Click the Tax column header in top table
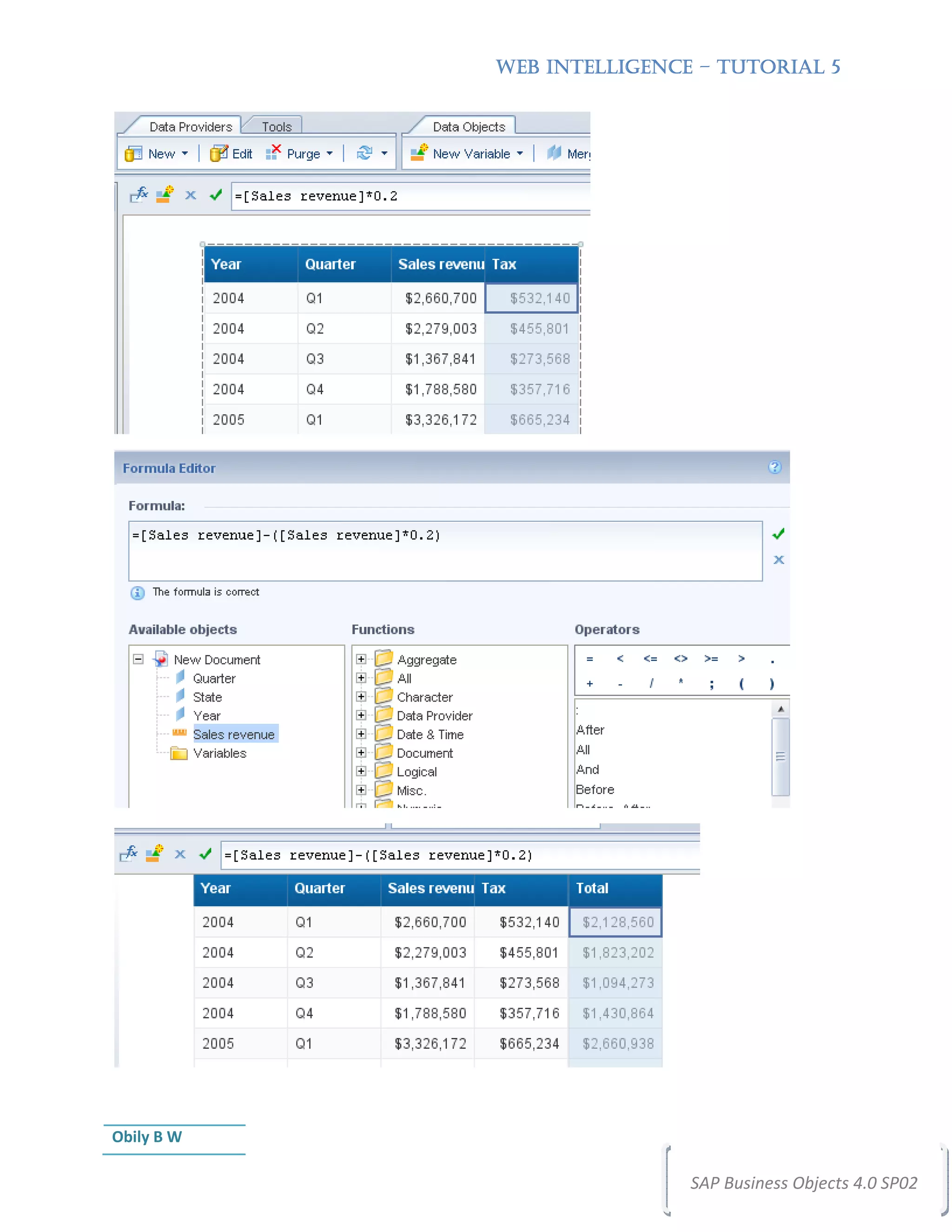952x1232 pixels. click(x=531, y=264)
